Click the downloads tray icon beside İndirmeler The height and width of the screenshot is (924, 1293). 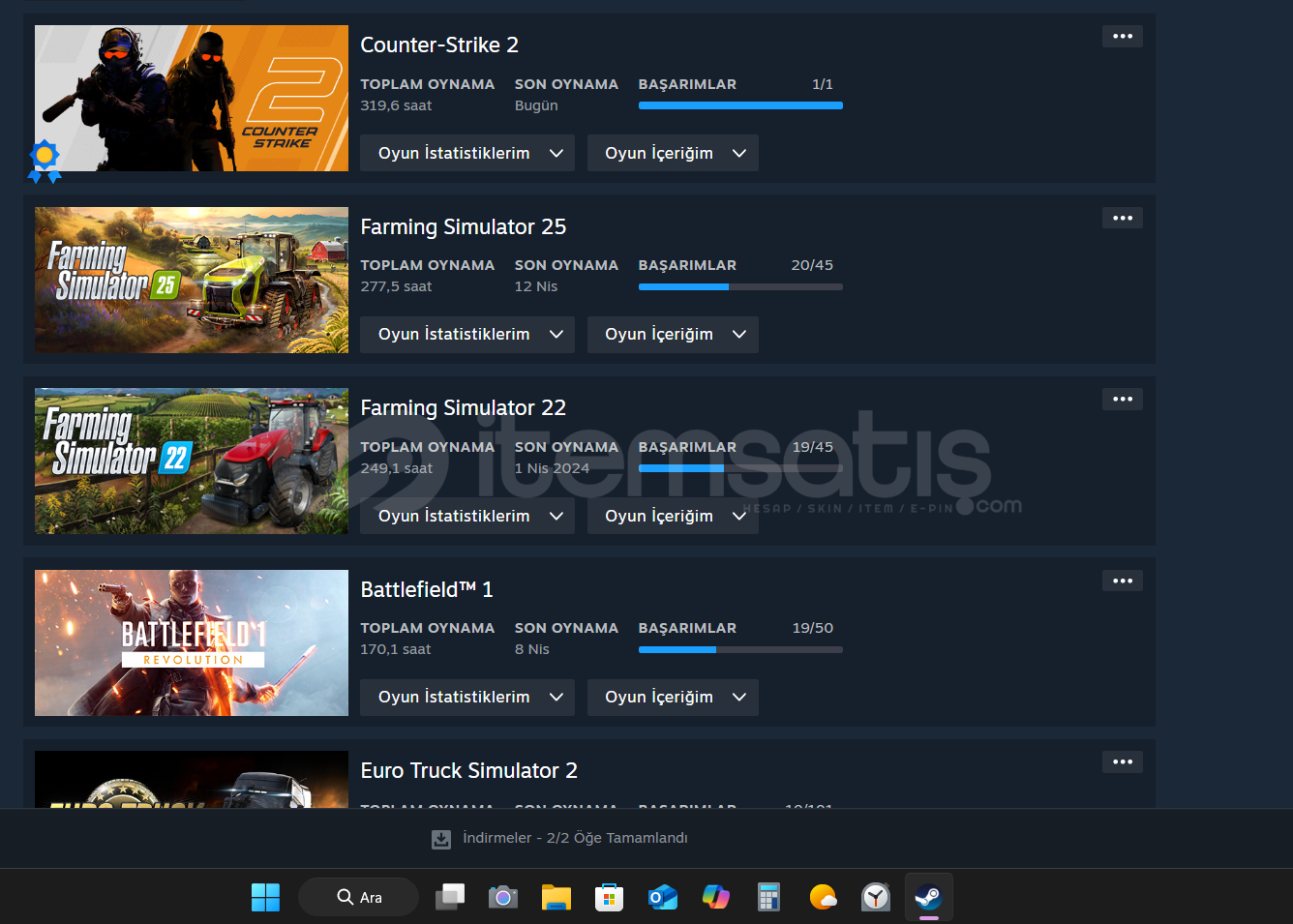(441, 839)
